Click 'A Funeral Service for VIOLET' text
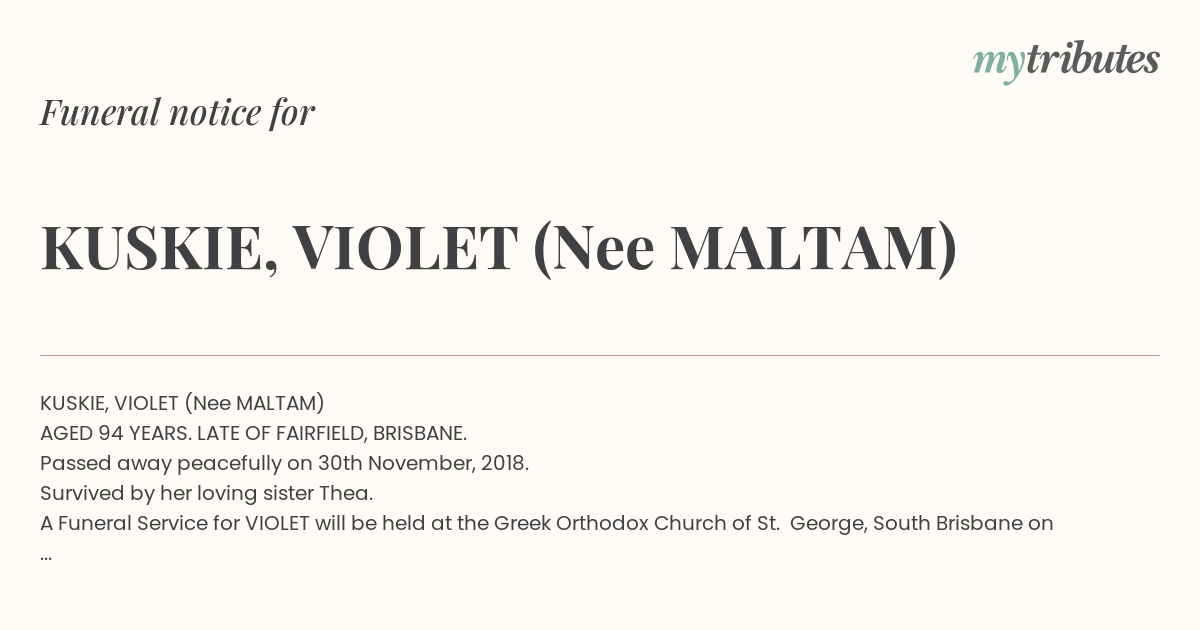The width and height of the screenshot is (1200, 630). click(x=175, y=523)
